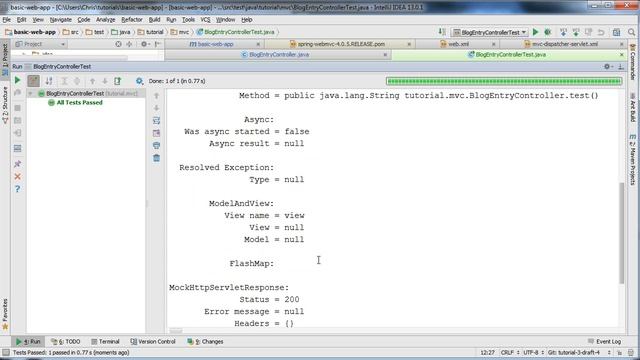The height and width of the screenshot is (360, 640).
Task: Click breadcrumb basic-web-app root
Action: tap(31, 32)
